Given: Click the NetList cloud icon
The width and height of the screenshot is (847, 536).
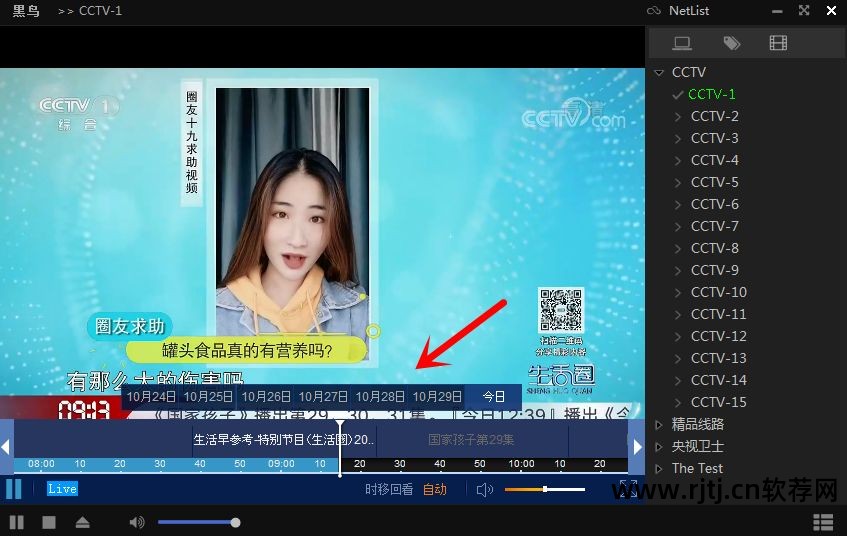Looking at the screenshot, I should pyautogui.click(x=654, y=11).
